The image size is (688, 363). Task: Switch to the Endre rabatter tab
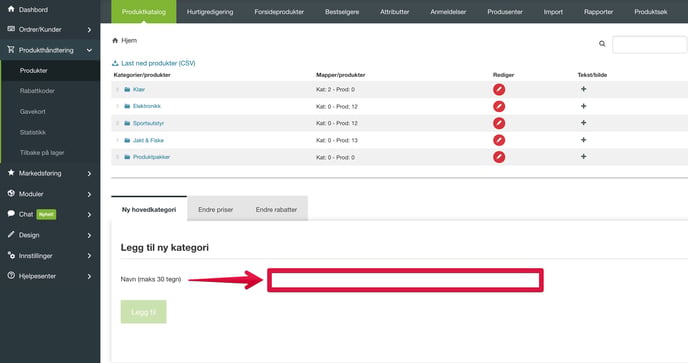(x=276, y=209)
